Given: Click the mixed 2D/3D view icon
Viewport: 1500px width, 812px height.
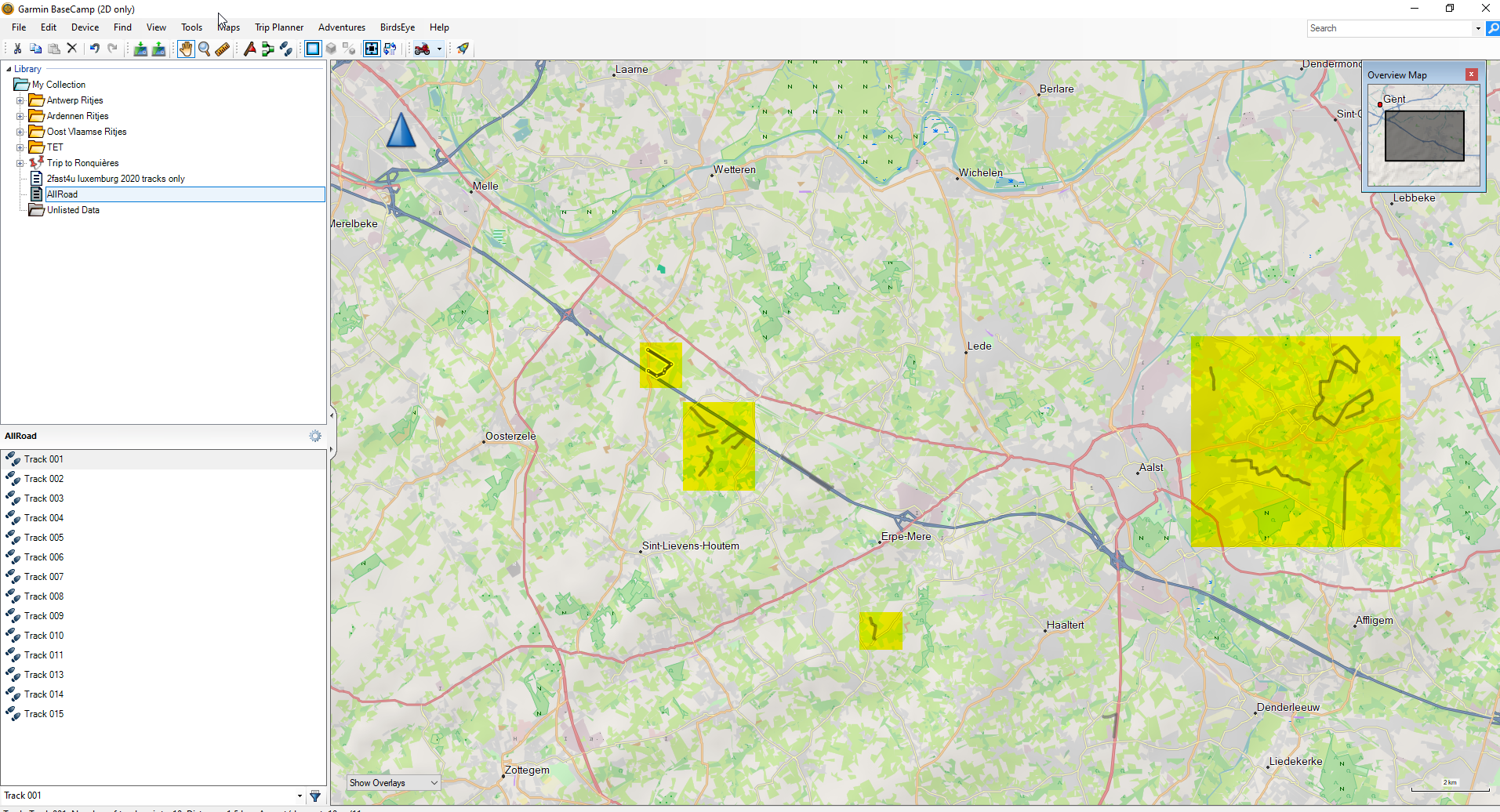Looking at the screenshot, I should pos(350,49).
